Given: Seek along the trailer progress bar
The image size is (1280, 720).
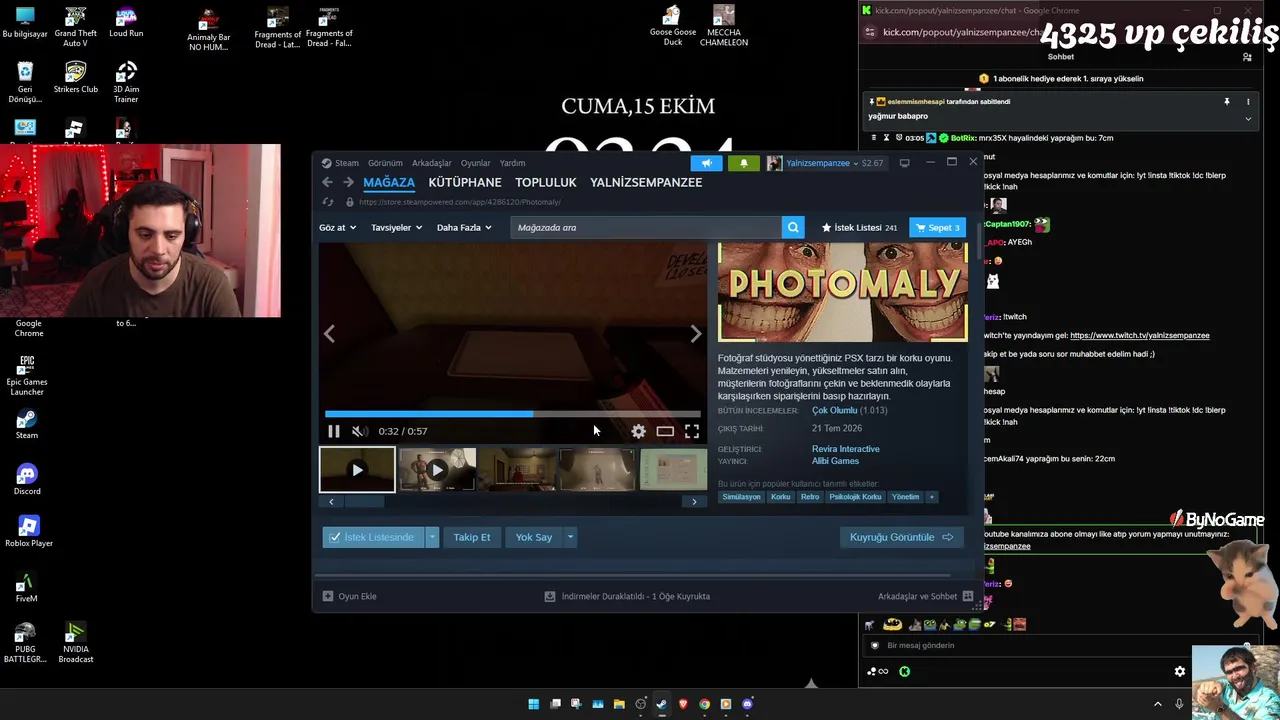Looking at the screenshot, I should [x=513, y=413].
